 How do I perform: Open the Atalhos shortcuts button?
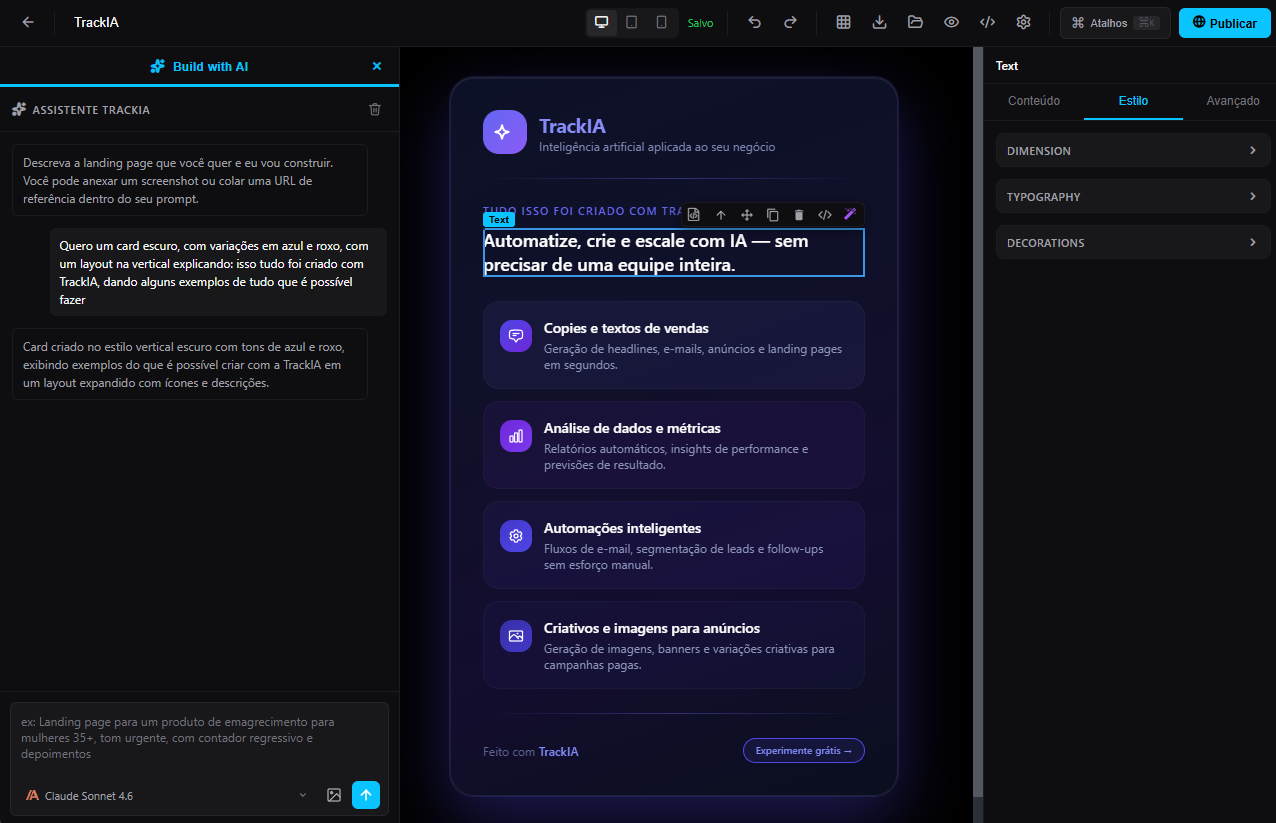pos(1115,23)
